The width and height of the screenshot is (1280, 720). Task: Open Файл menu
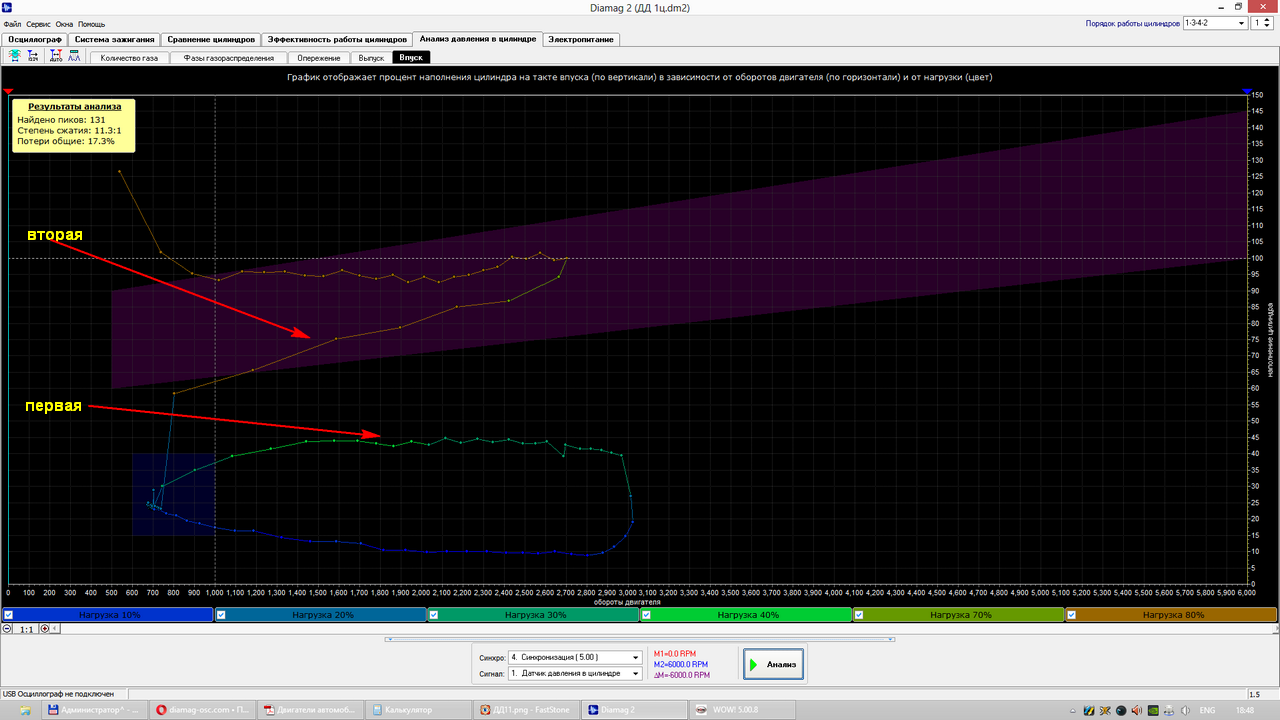coord(12,22)
